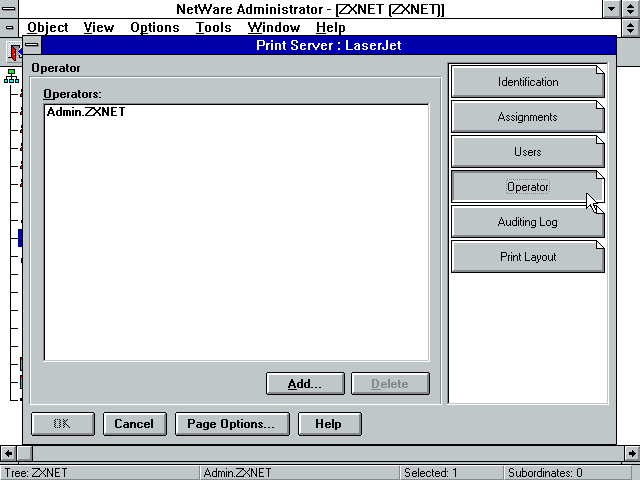Click the NetWare Administrator restore arrows button
Screen dimensions: 640x480
[631, 9]
